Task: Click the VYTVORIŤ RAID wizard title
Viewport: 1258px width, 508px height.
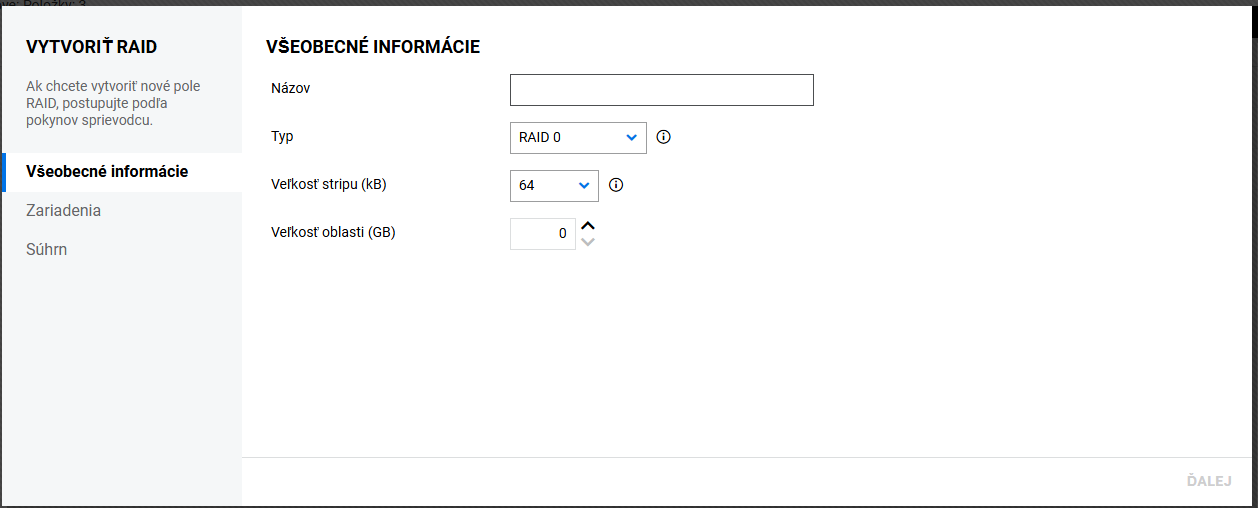Action: click(91, 47)
